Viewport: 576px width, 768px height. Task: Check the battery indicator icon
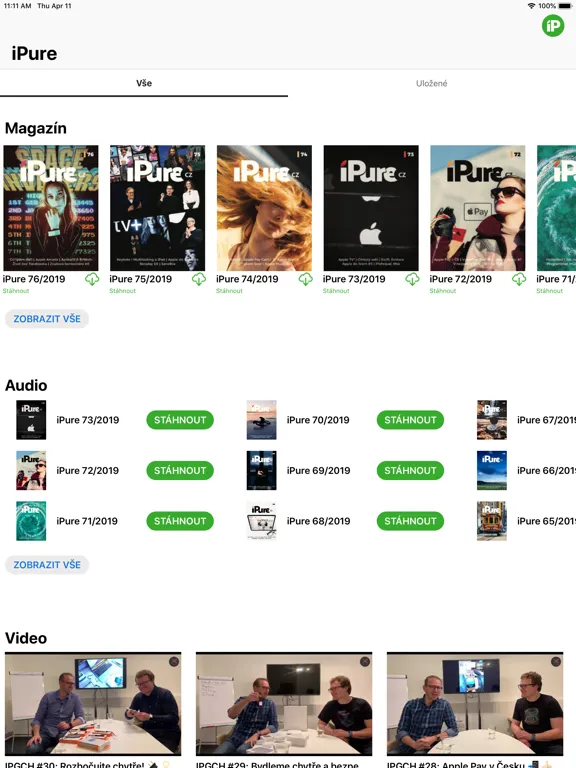(x=565, y=6)
